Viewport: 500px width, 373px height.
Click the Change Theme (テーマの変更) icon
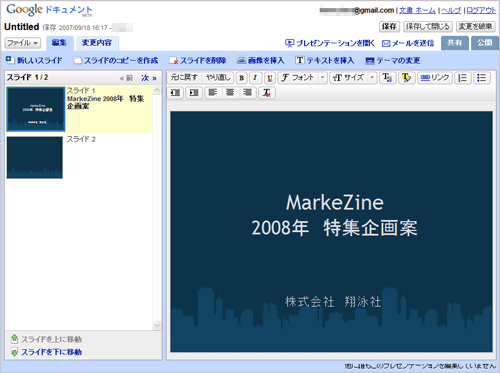pos(370,61)
